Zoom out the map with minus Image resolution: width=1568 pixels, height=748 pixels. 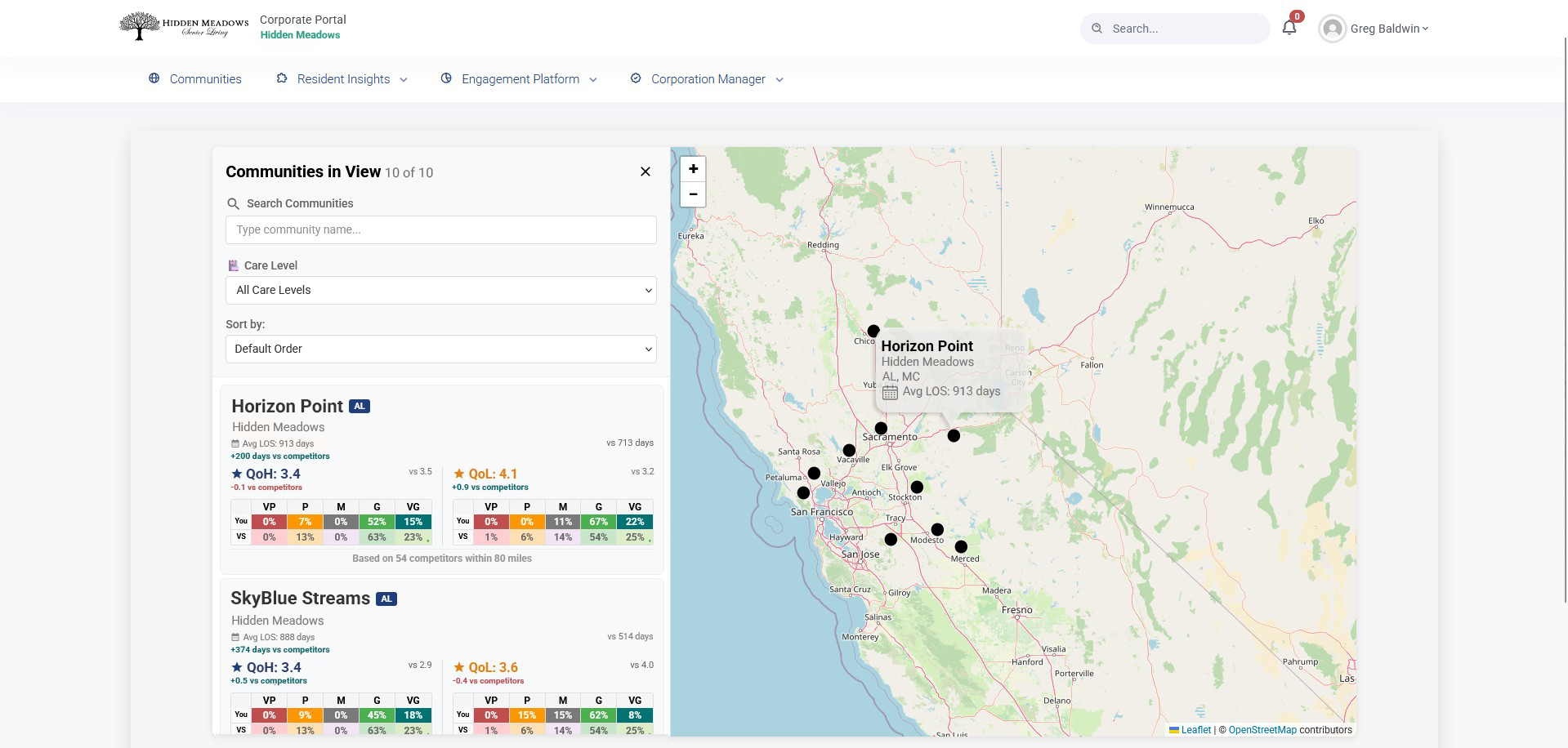coord(693,194)
